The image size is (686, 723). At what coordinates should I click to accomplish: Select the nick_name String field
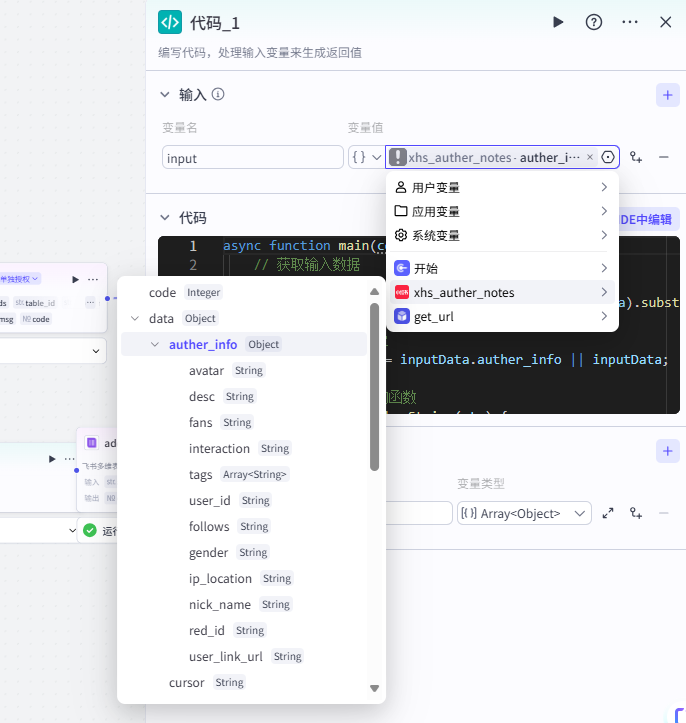point(243,604)
